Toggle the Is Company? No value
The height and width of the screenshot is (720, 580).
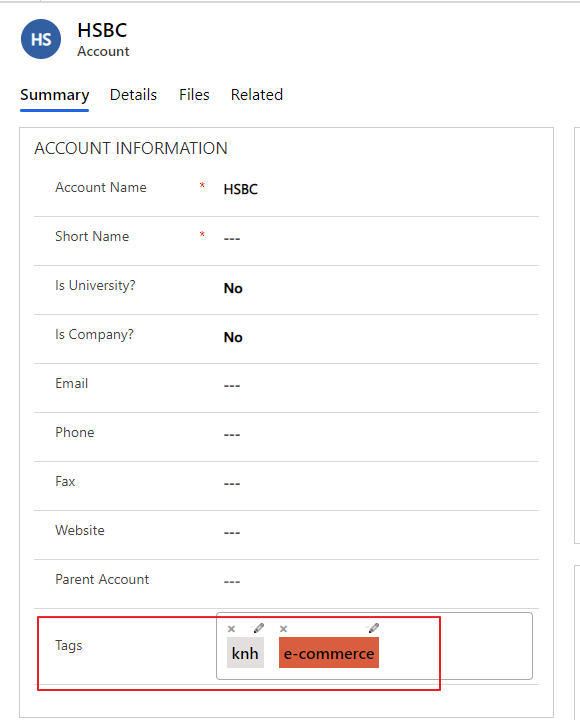pyautogui.click(x=233, y=338)
